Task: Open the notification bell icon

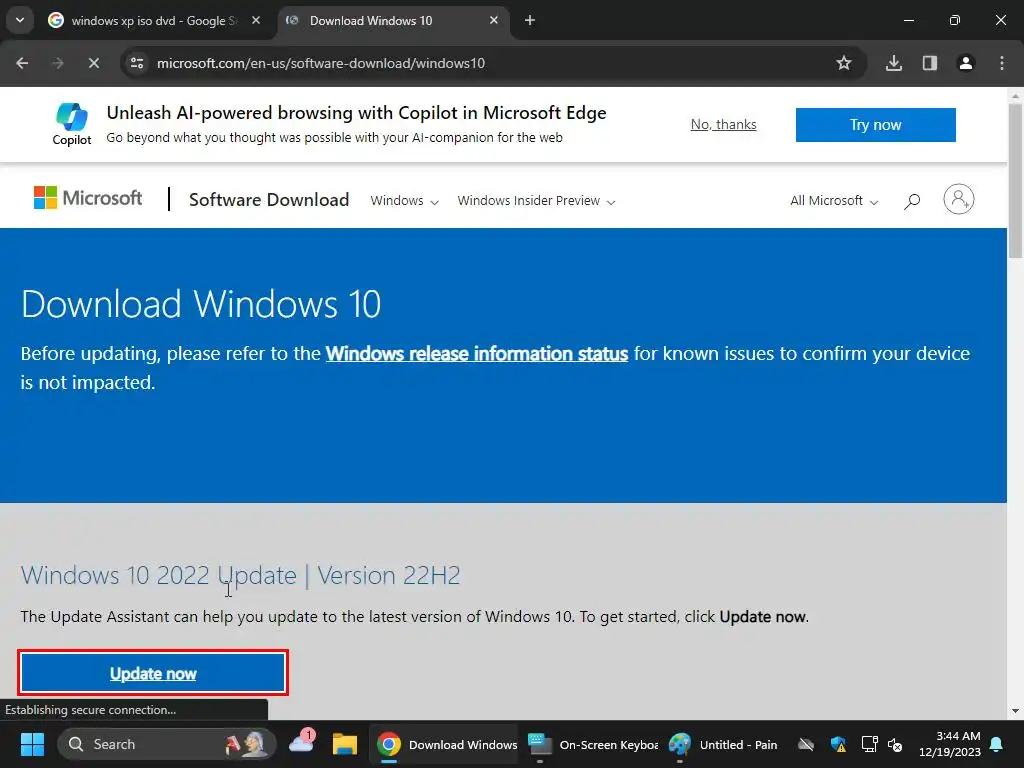Action: 997,744
